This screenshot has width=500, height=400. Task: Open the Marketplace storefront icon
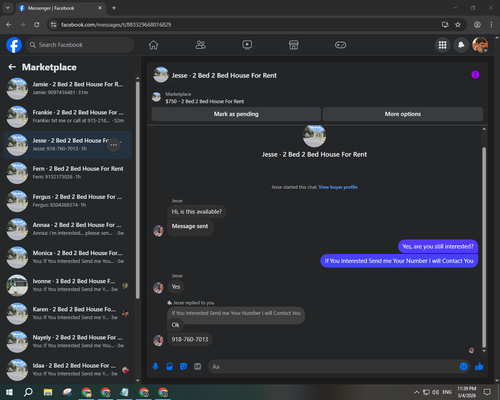pos(294,45)
